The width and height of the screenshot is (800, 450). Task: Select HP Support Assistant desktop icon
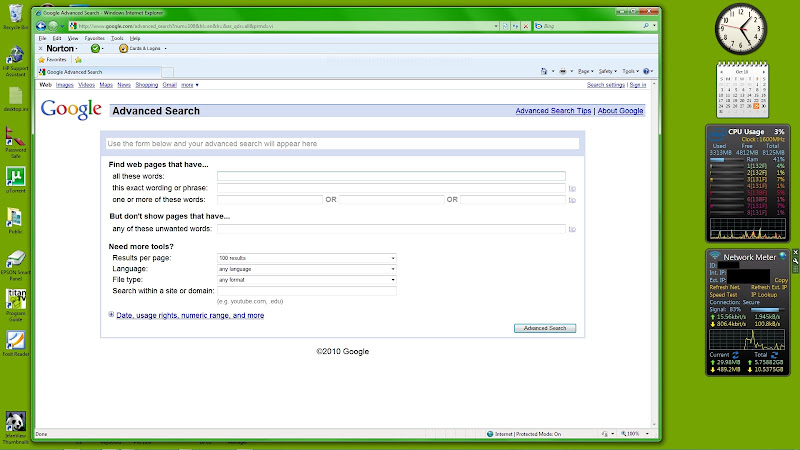coord(15,61)
